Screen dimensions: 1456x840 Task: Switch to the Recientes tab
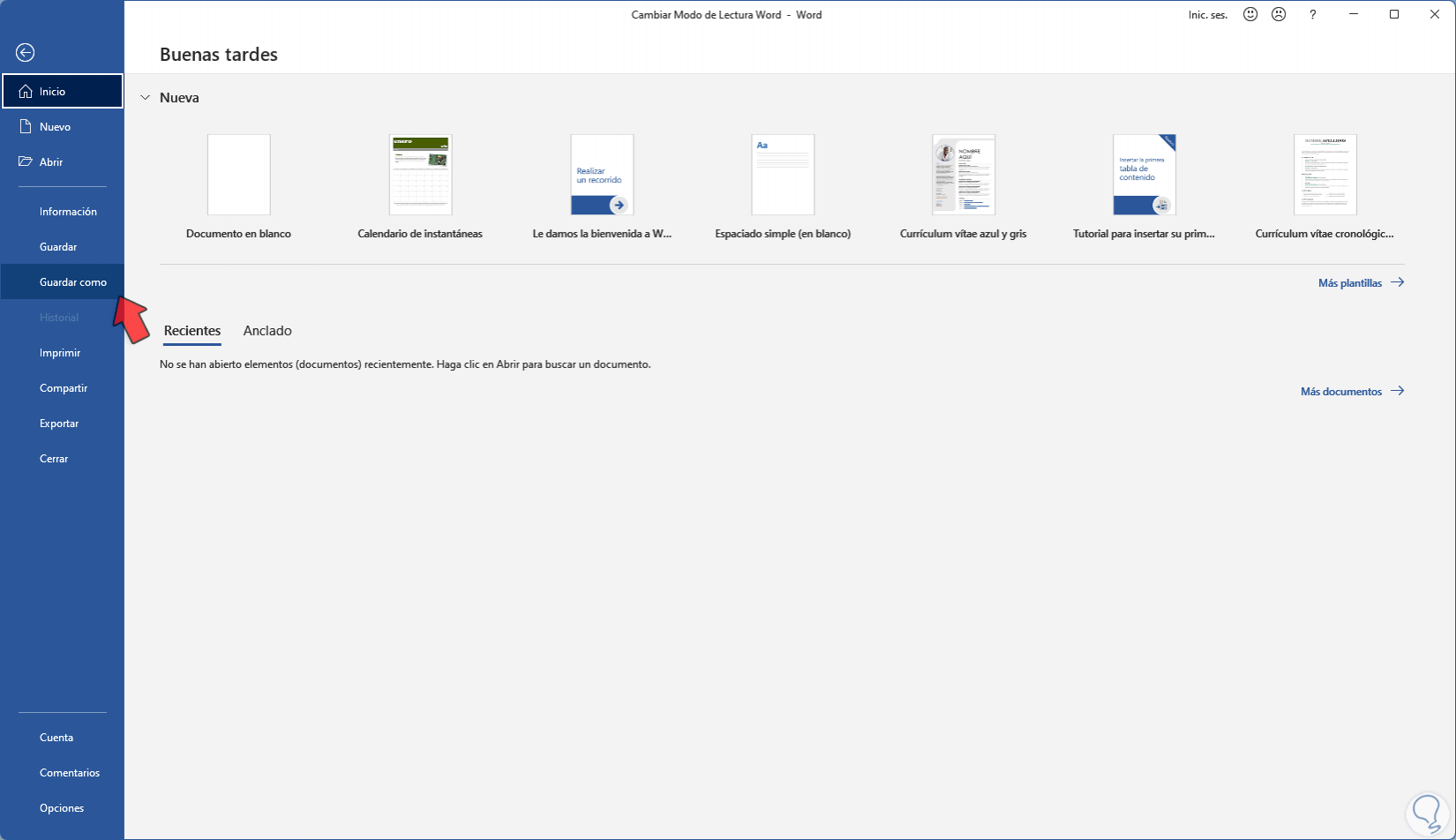click(x=192, y=331)
